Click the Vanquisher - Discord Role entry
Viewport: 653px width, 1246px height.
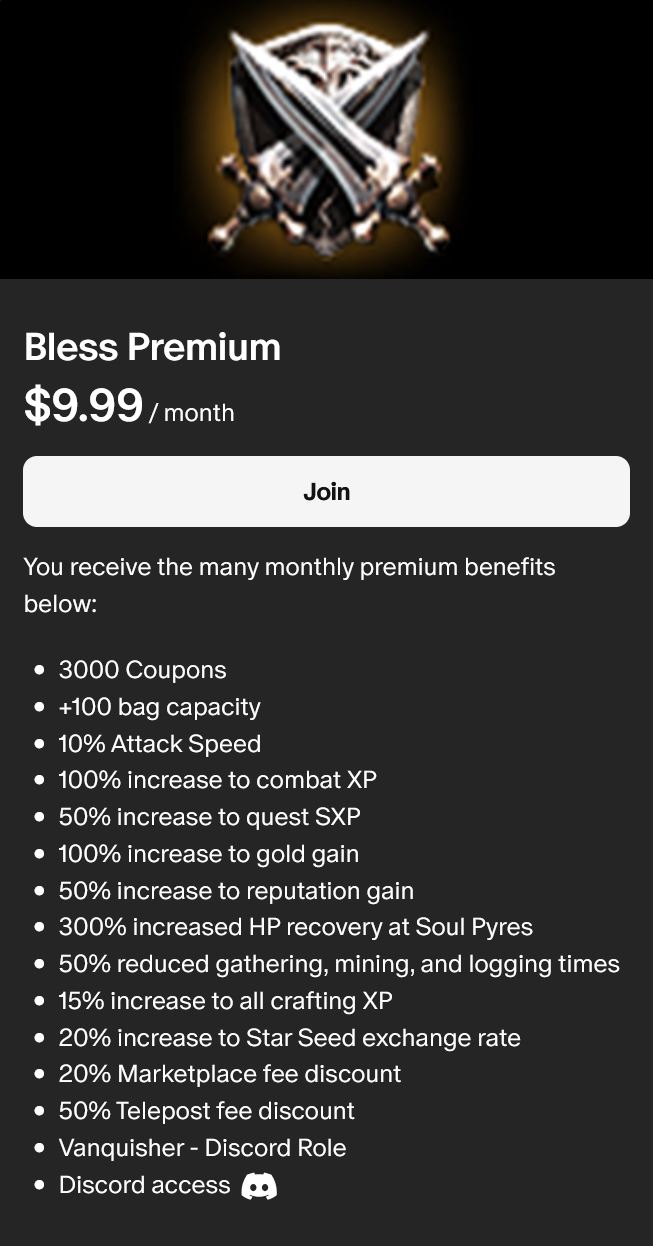[x=202, y=1148]
